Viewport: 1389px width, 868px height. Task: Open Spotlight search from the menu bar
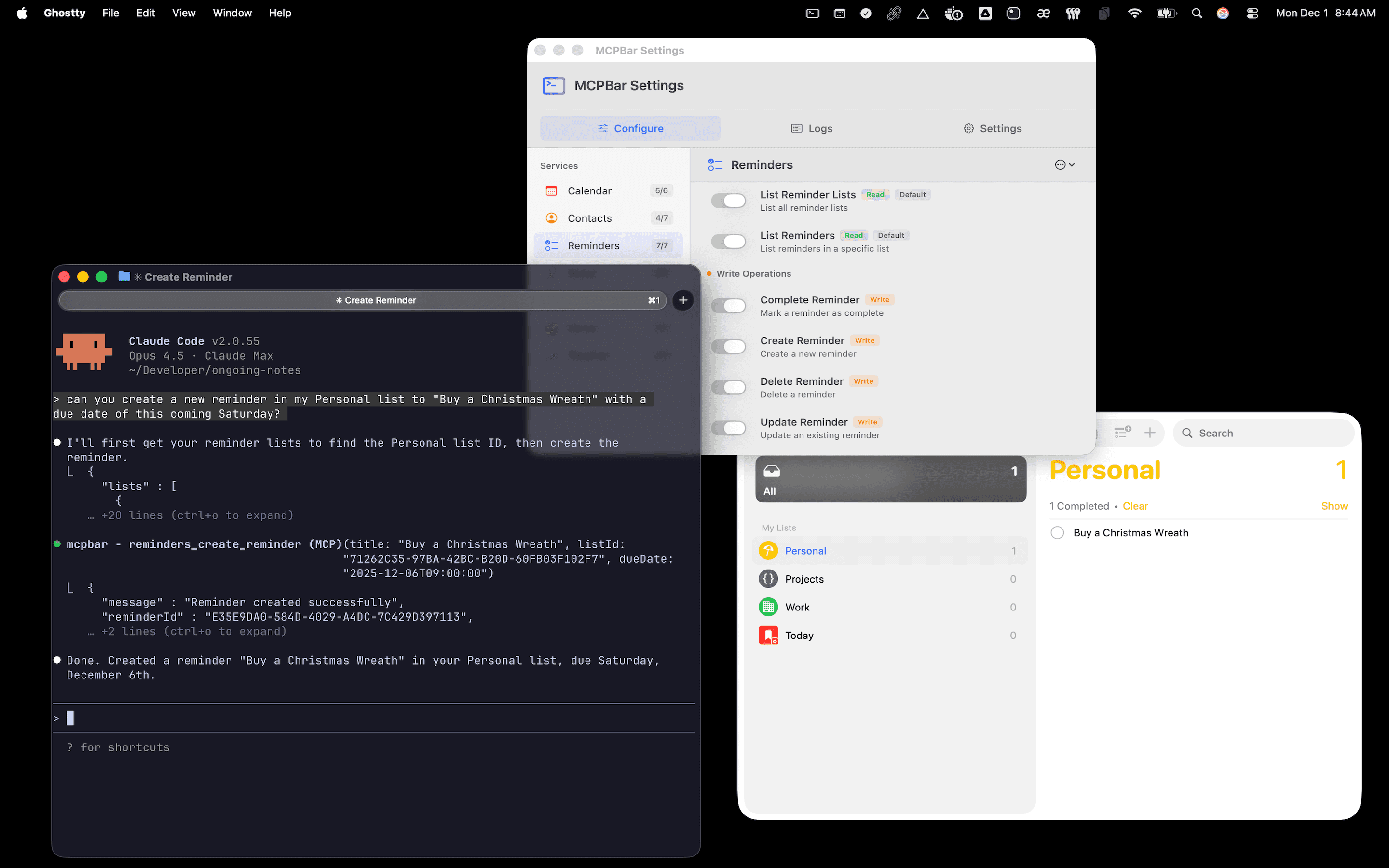coord(1197,13)
